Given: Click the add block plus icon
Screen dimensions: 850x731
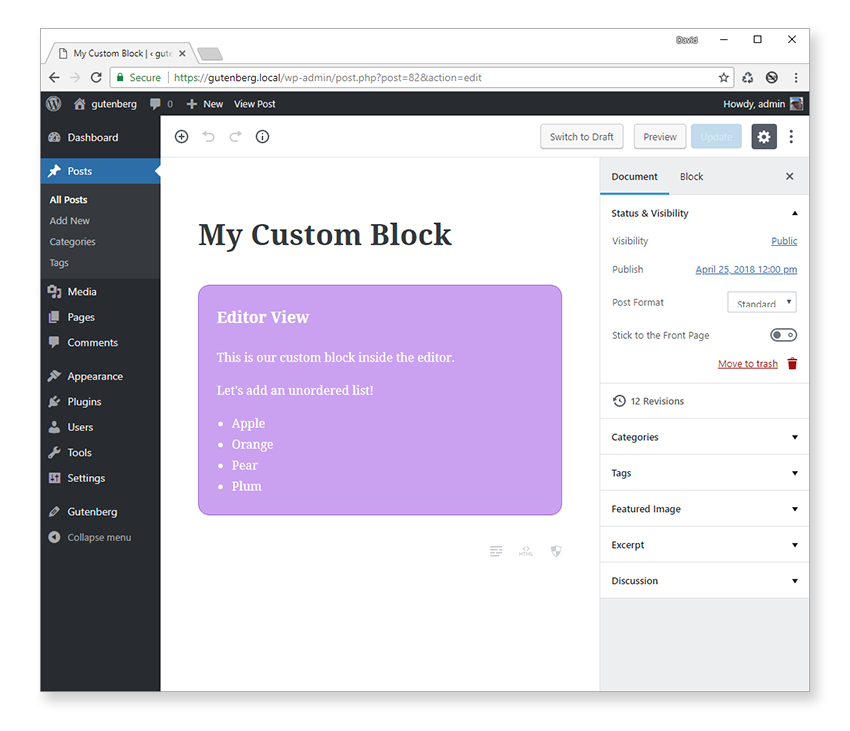Looking at the screenshot, I should click(x=182, y=137).
